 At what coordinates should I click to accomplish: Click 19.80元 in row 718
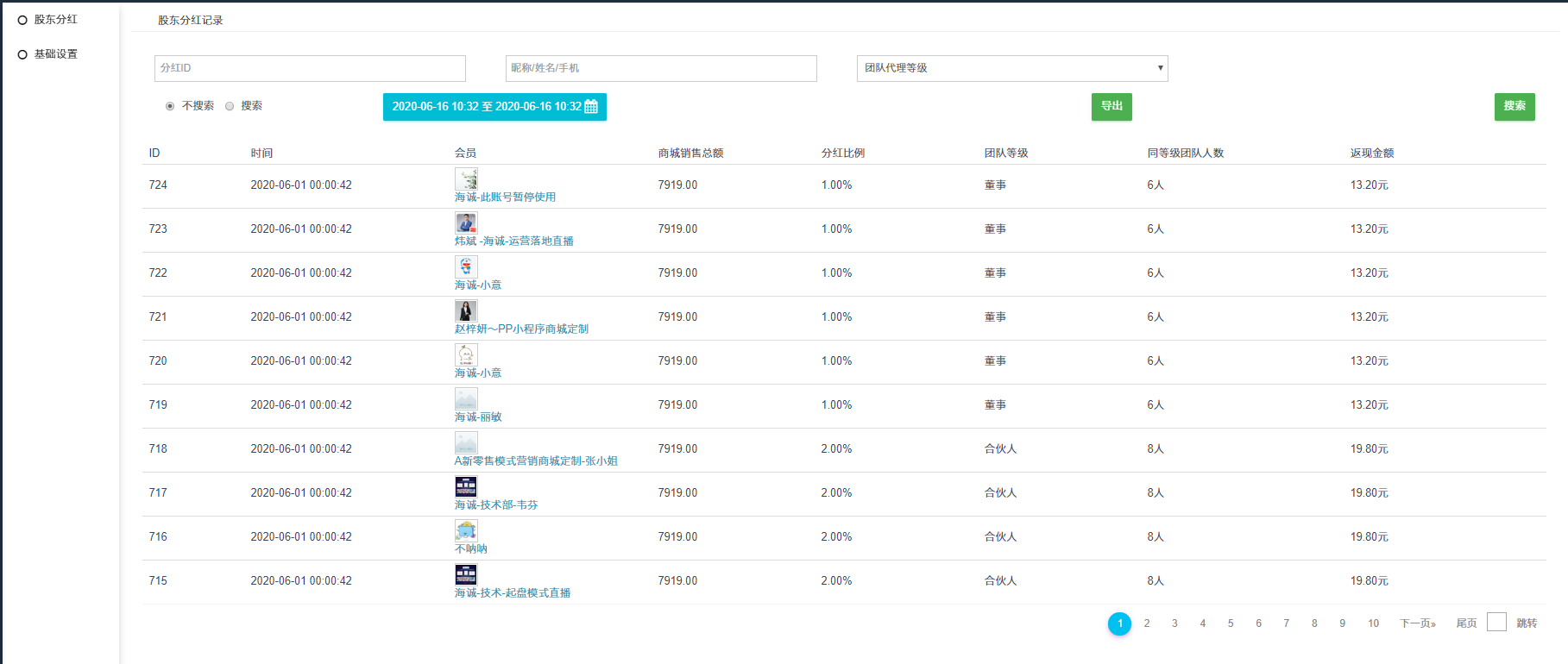pos(1370,449)
